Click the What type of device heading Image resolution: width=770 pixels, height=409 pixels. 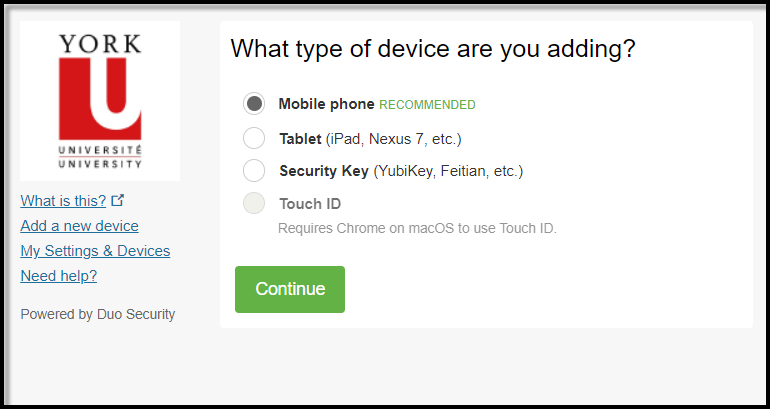tap(433, 49)
